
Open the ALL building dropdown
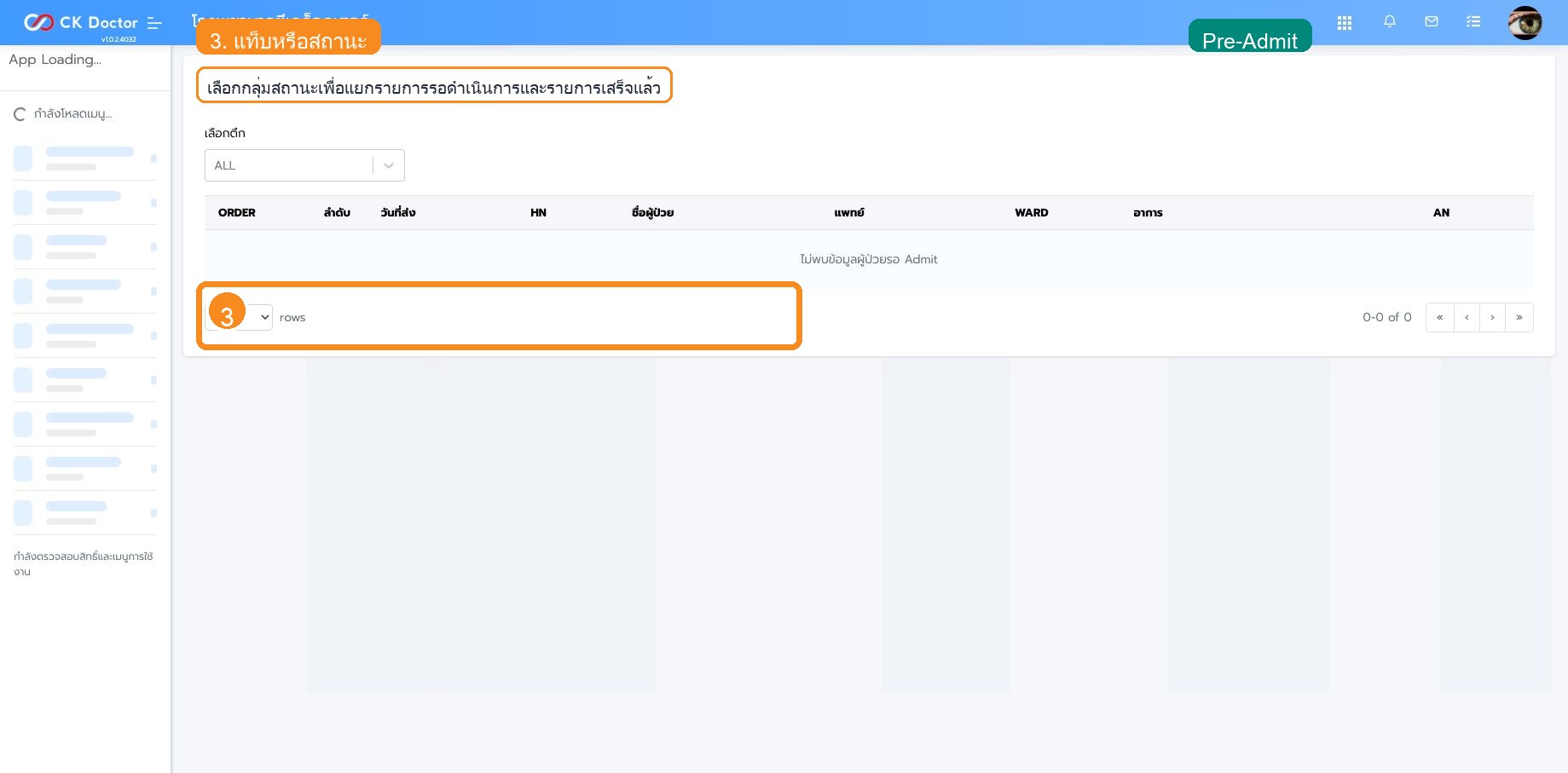click(304, 165)
